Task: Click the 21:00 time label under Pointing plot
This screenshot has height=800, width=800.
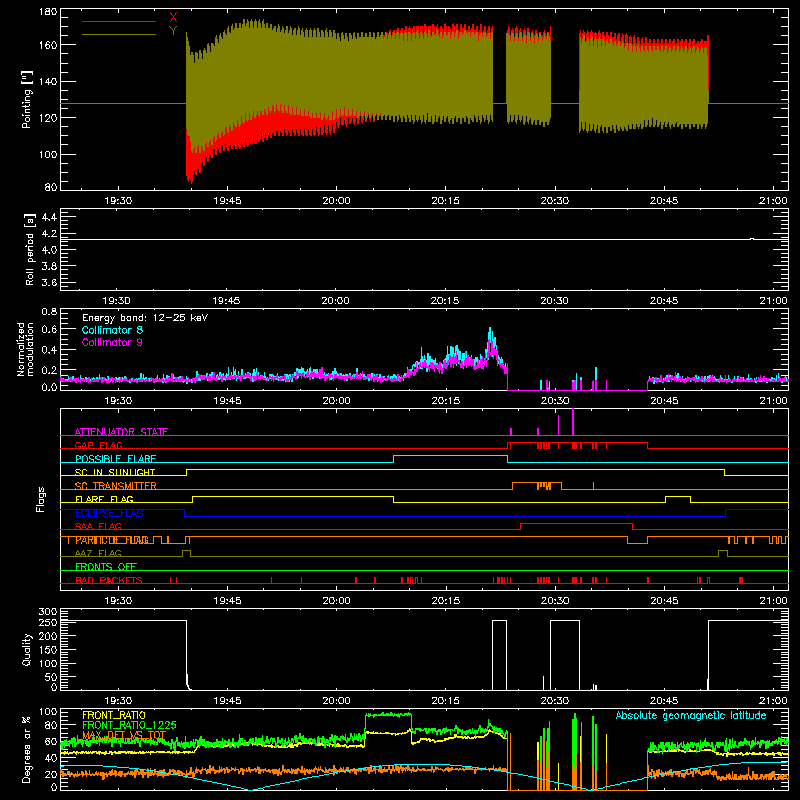Action: [773, 201]
